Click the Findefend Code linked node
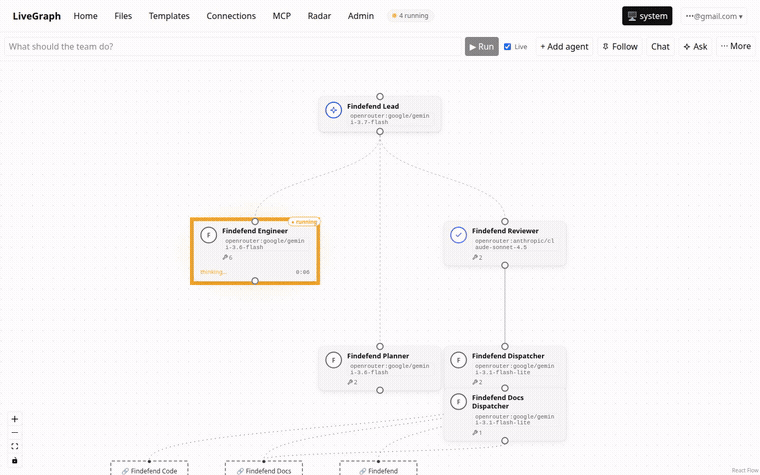The height and width of the screenshot is (475, 760). click(149, 468)
